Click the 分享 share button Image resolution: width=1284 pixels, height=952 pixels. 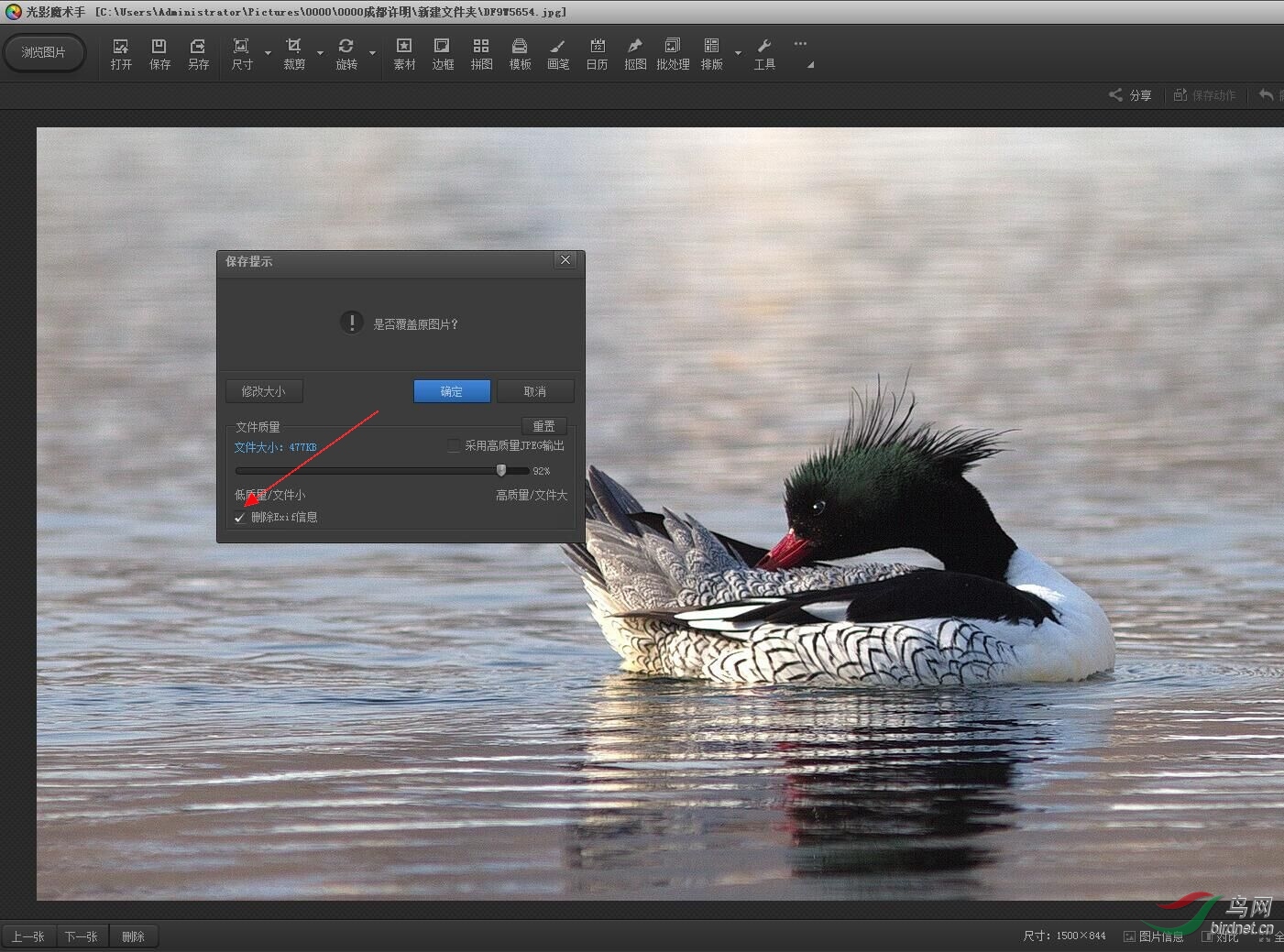[x=1130, y=95]
